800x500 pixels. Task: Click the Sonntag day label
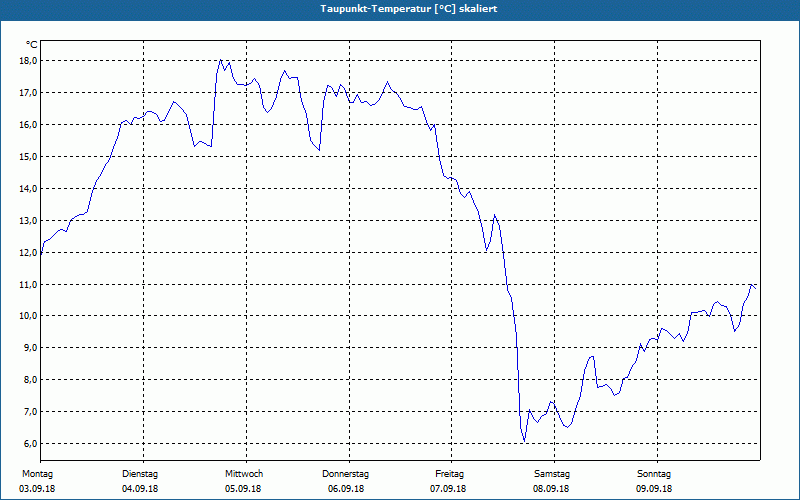click(654, 474)
